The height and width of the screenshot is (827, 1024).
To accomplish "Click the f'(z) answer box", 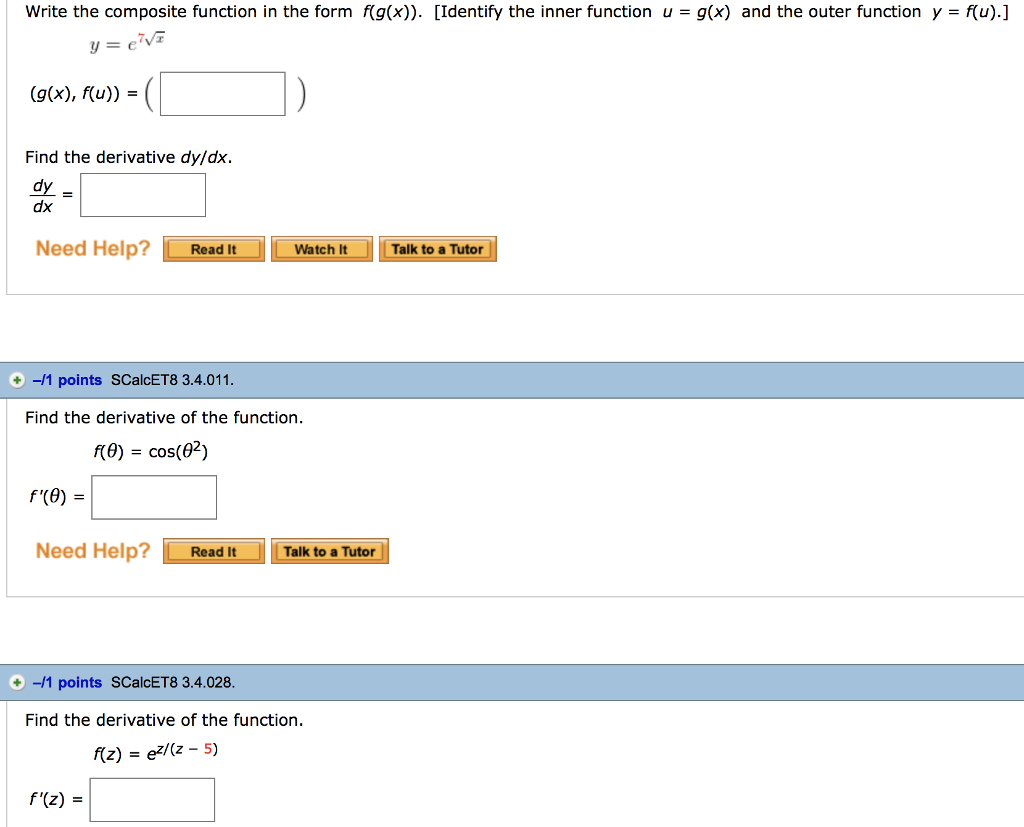I will (x=151, y=799).
